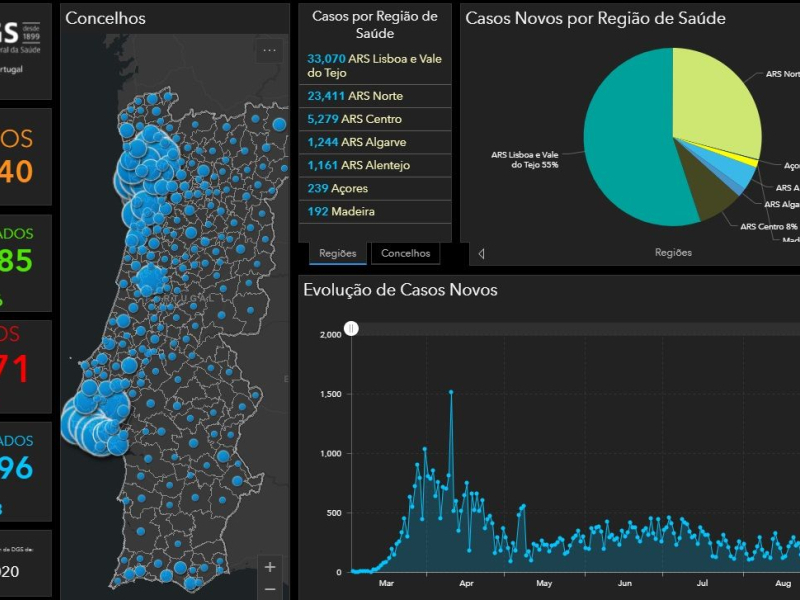This screenshot has height=600, width=800.
Task: Select Madeira in the region list
Action: [375, 212]
